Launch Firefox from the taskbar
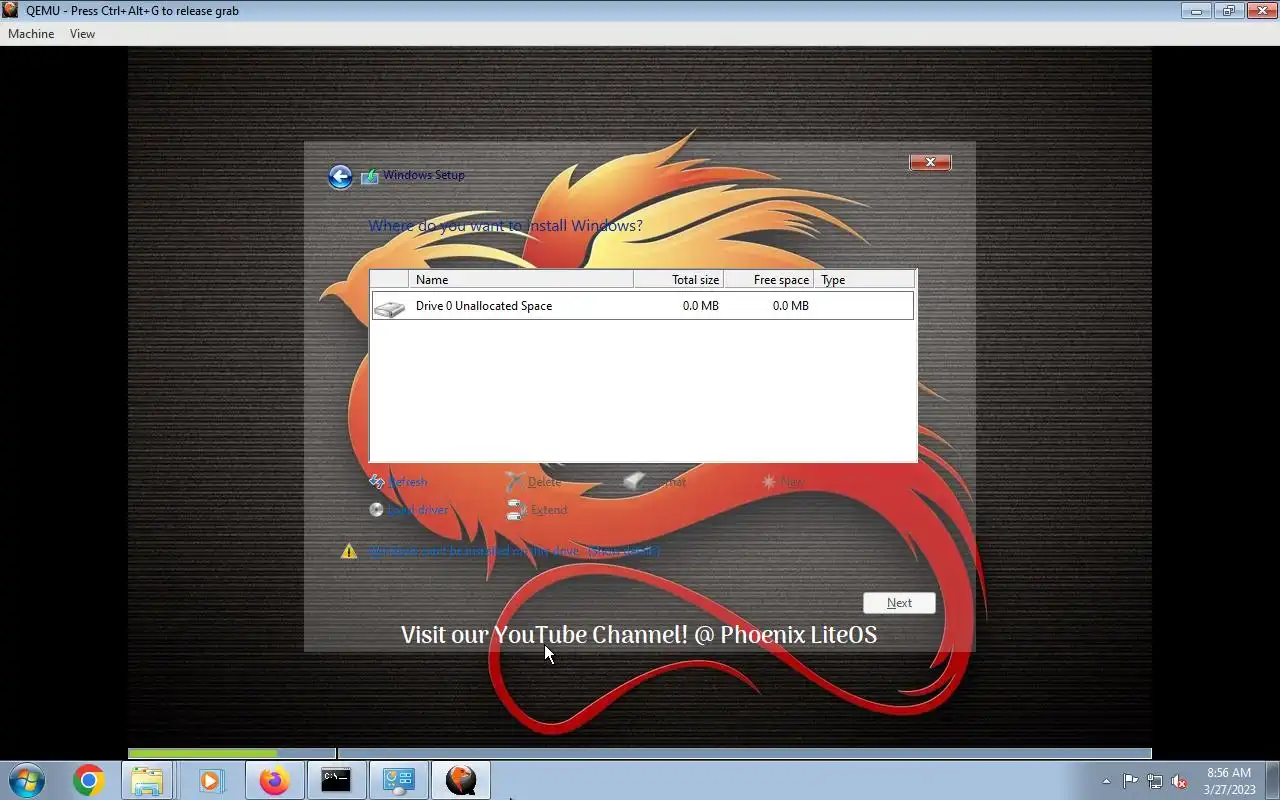1280x800 pixels. [x=274, y=780]
